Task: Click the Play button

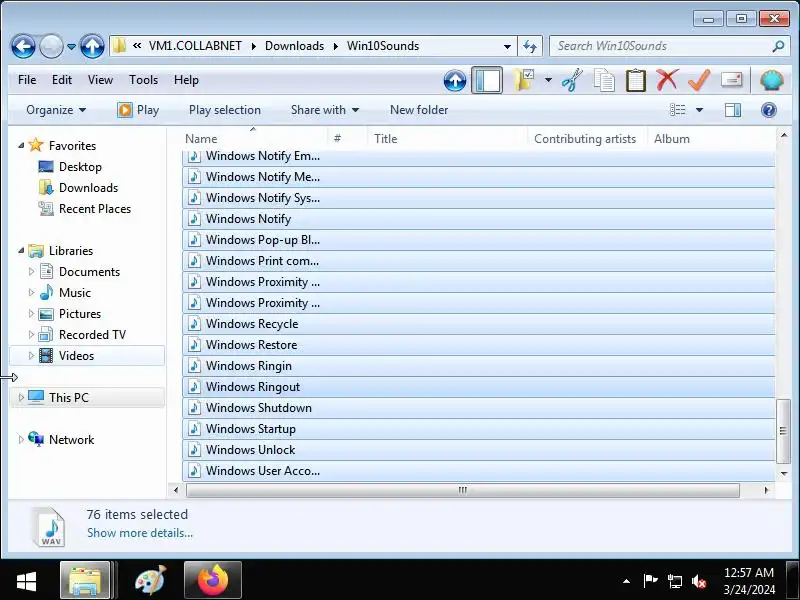Action: [138, 110]
